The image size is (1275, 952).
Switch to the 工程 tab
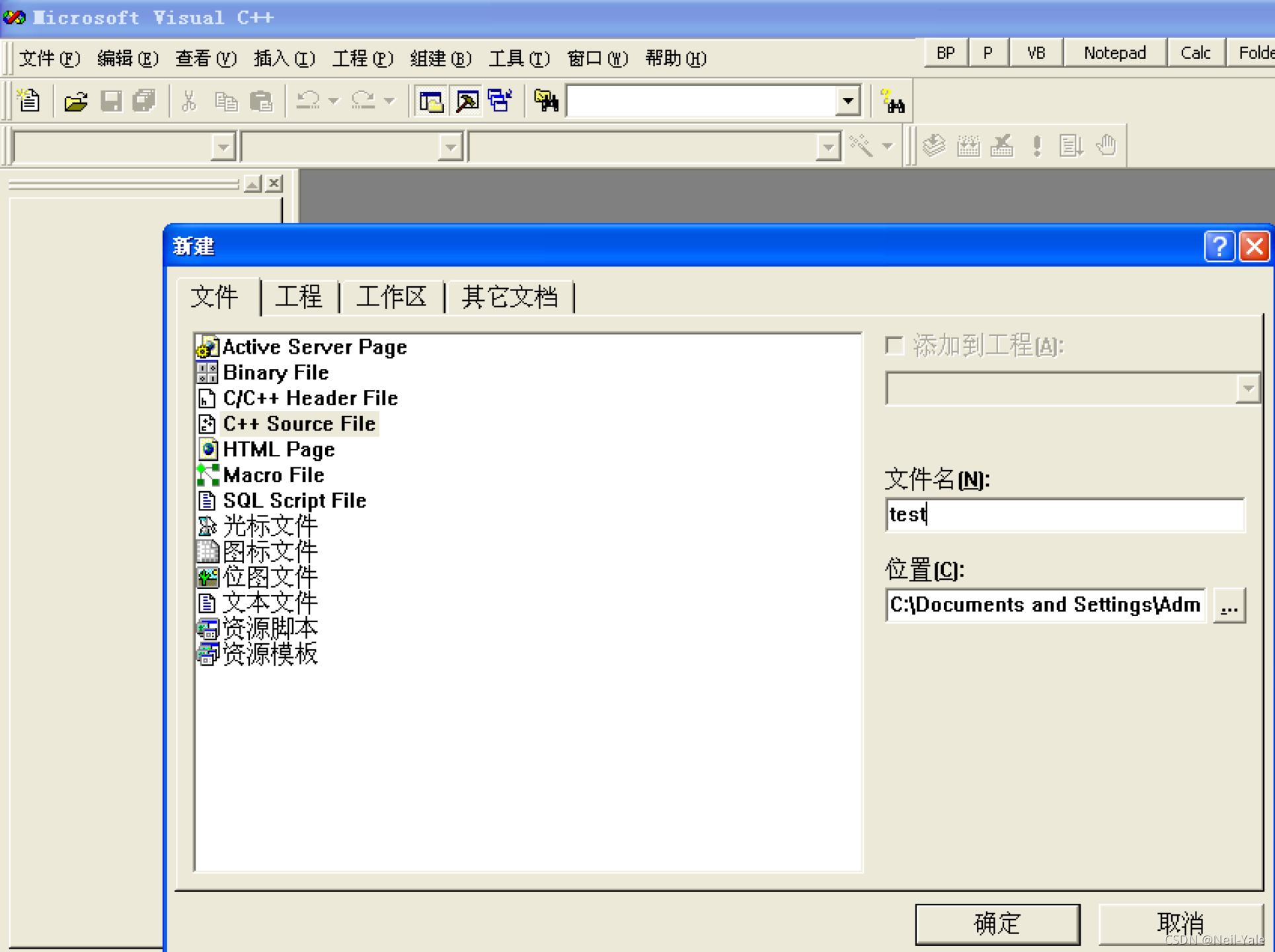pos(299,297)
